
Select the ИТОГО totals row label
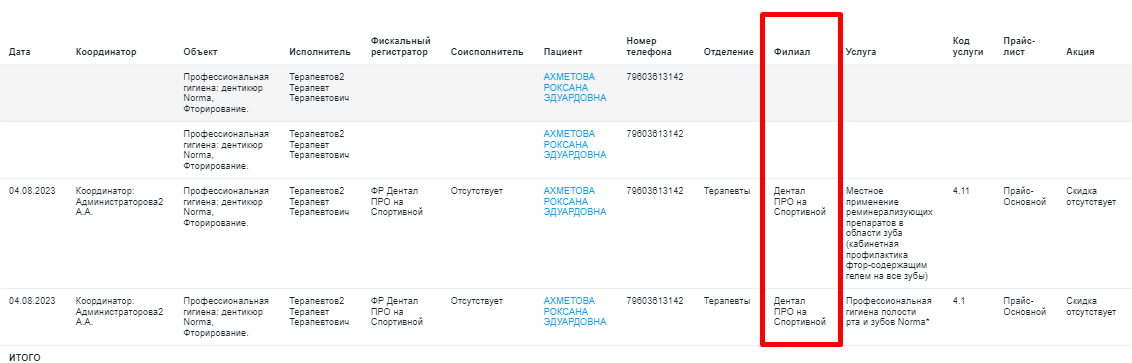[x=25, y=357]
